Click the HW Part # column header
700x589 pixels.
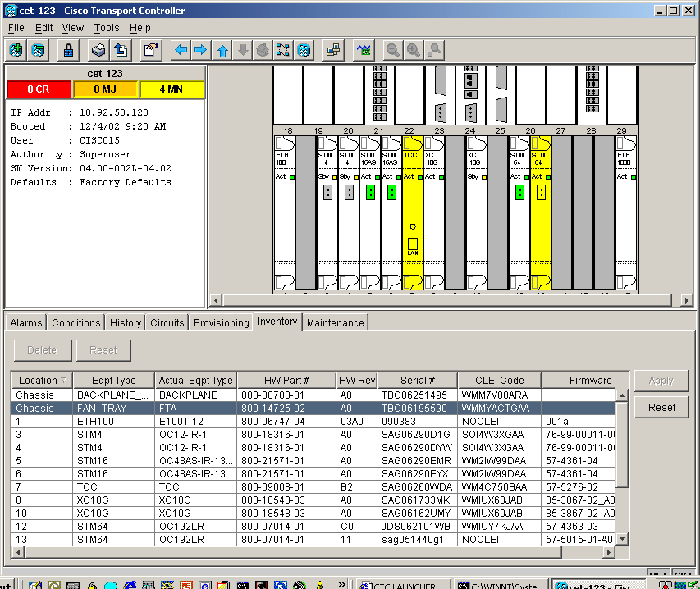[286, 380]
